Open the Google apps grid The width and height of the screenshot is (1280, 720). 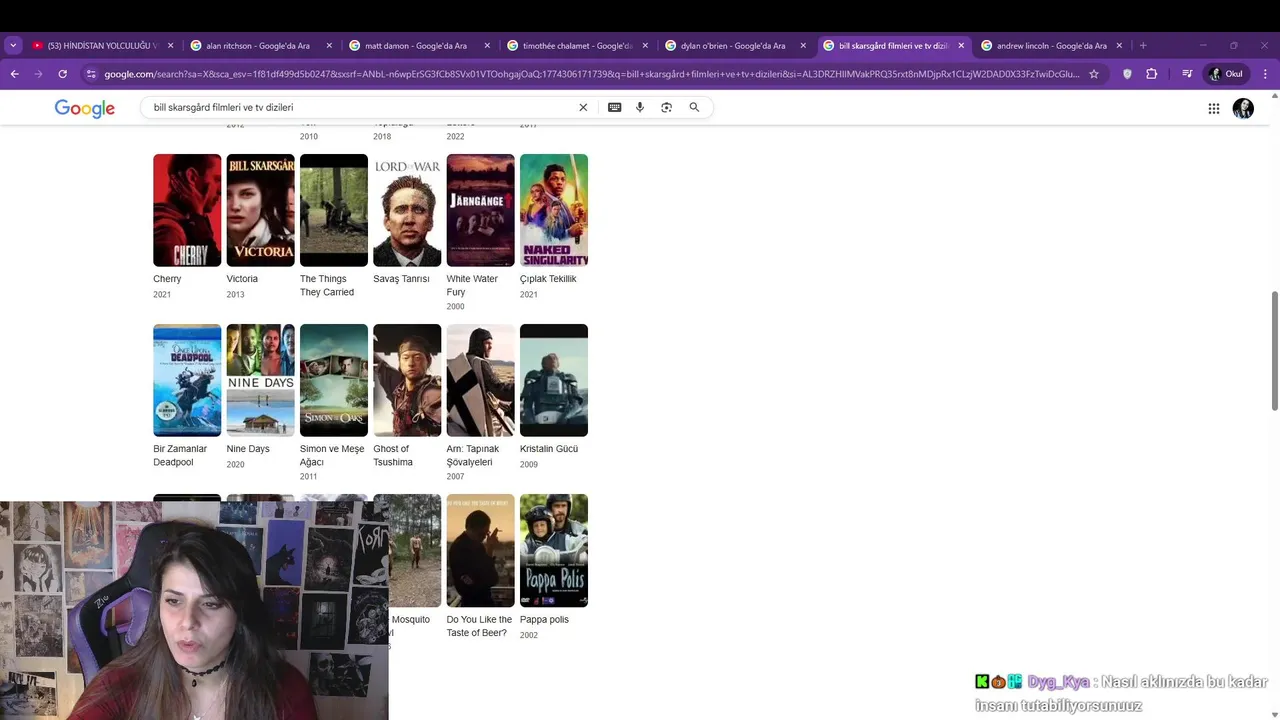pos(1213,109)
